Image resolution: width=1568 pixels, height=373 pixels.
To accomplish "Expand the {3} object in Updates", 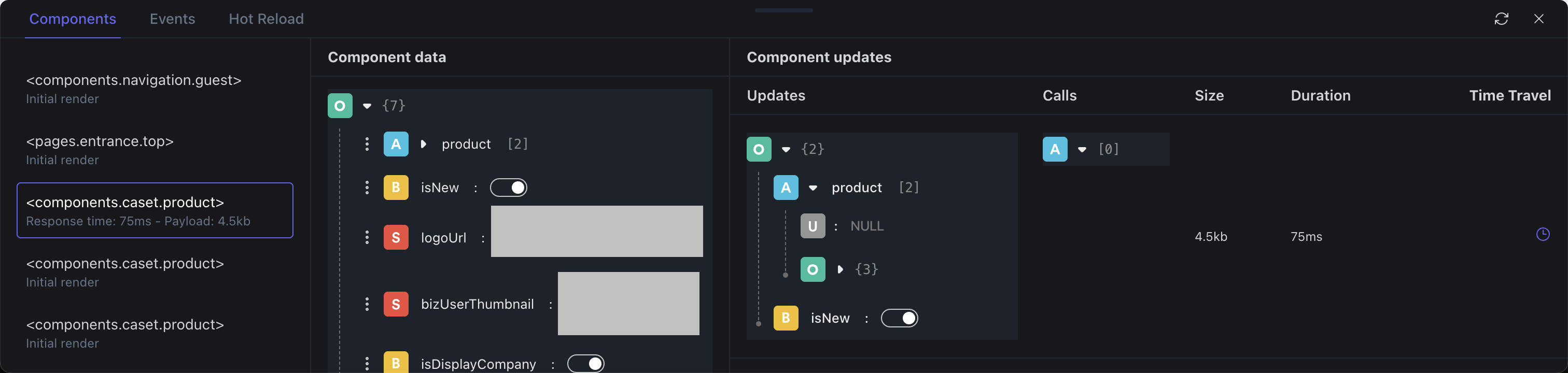I will tap(840, 269).
